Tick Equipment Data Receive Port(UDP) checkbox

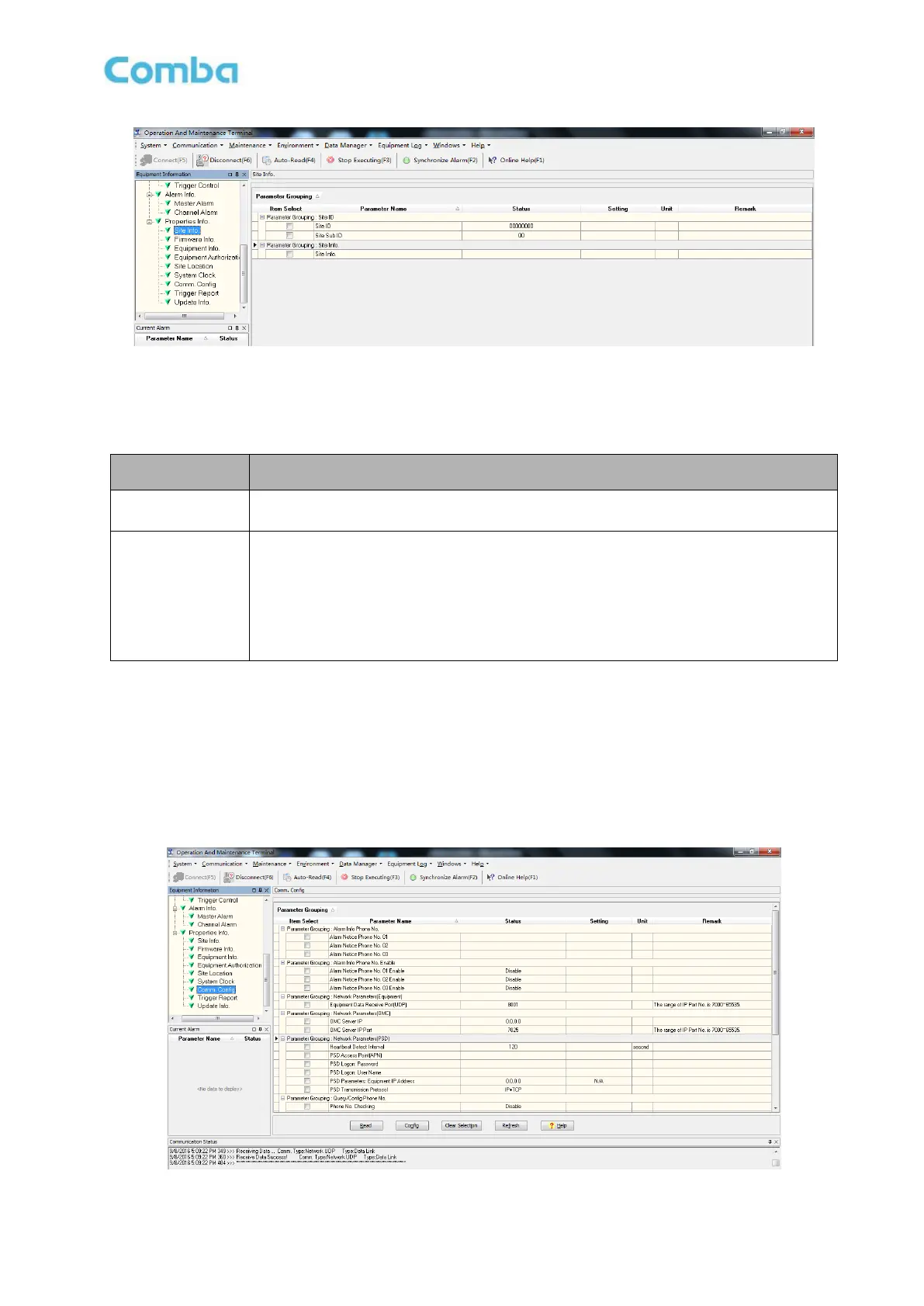click(x=307, y=1004)
